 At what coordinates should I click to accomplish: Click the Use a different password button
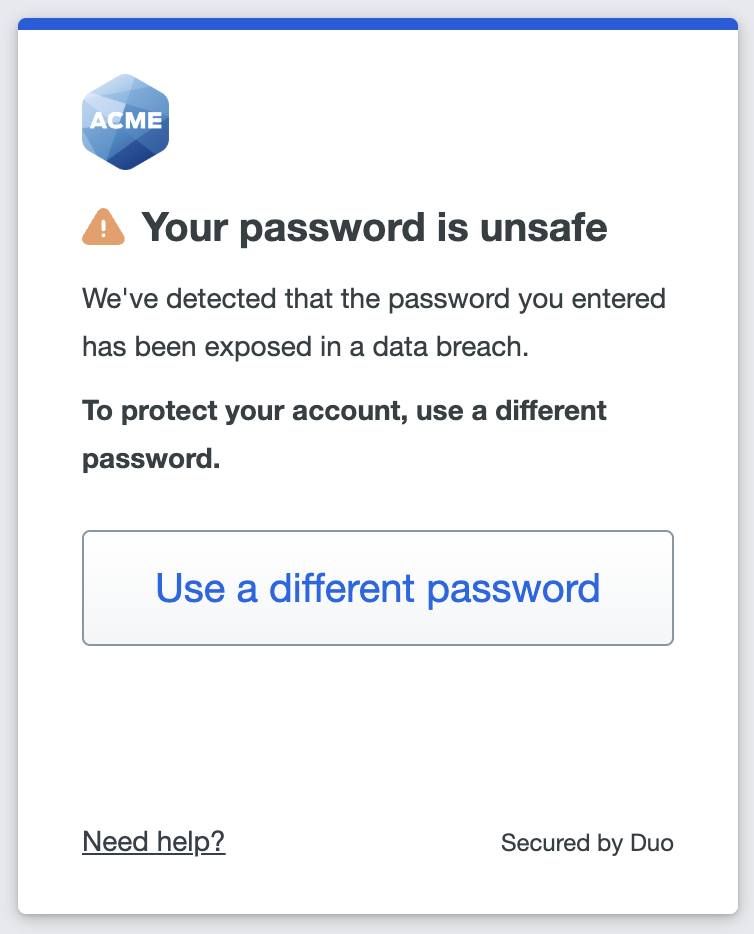pos(377,588)
